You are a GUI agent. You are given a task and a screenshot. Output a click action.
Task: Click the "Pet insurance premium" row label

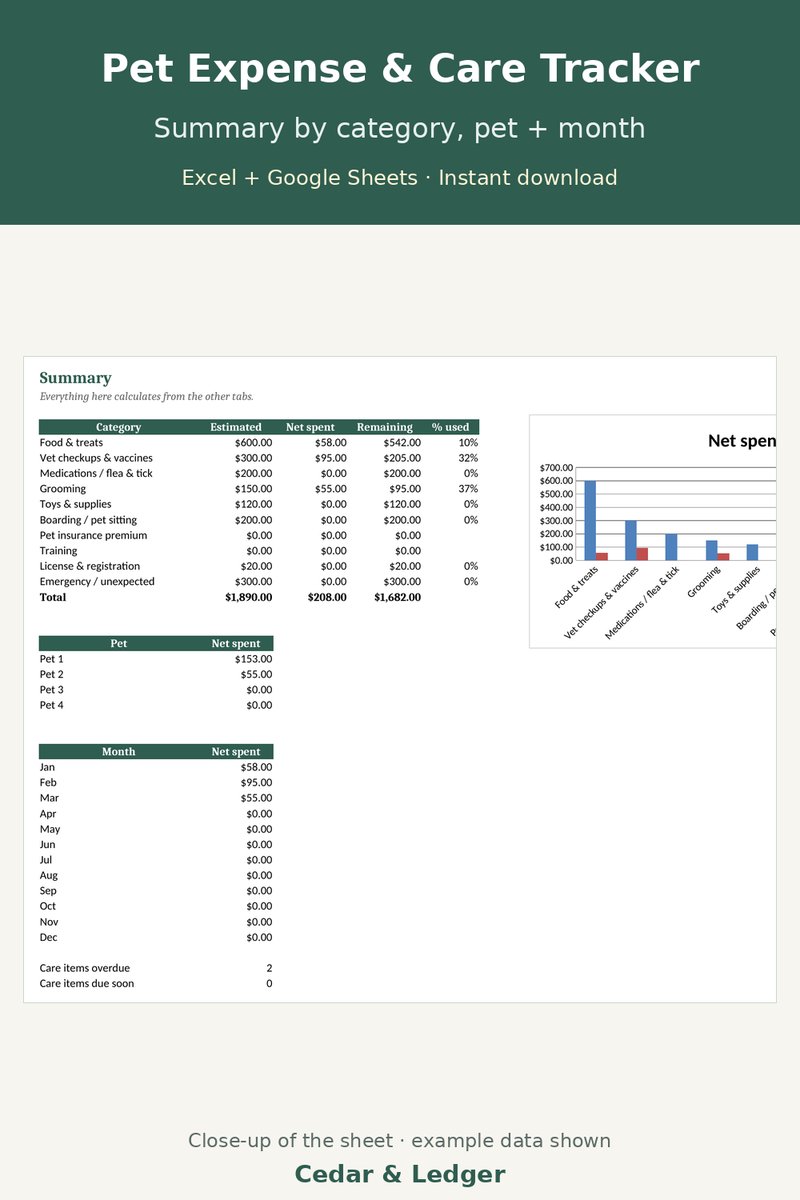[x=93, y=535]
